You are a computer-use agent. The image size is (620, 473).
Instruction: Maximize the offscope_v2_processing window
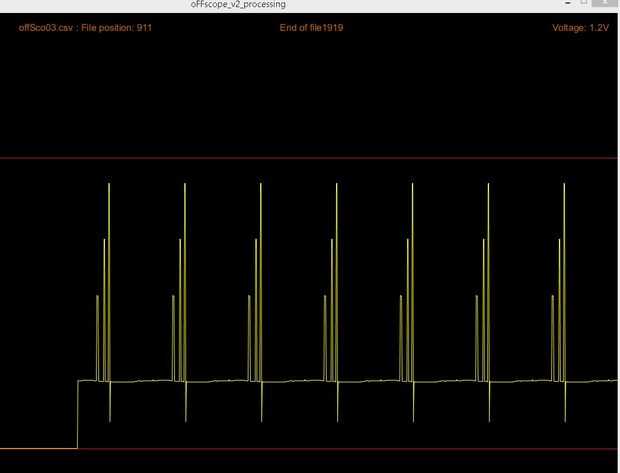point(584,2)
